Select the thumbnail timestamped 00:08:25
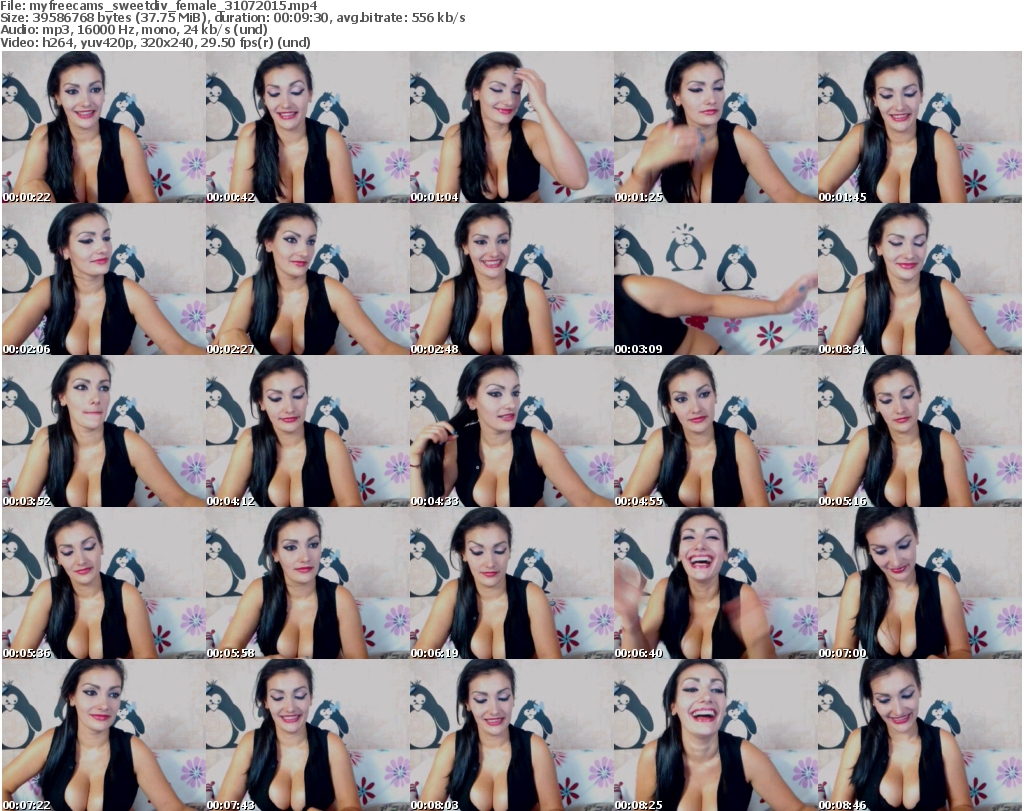1024x811 pixels. pos(715,735)
